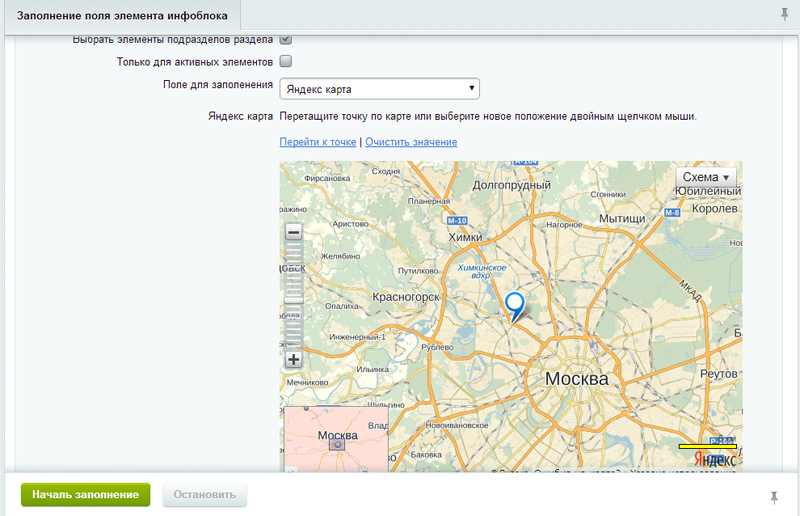
Task: Click the 'Красногорск' label on the map
Action: coord(406,298)
